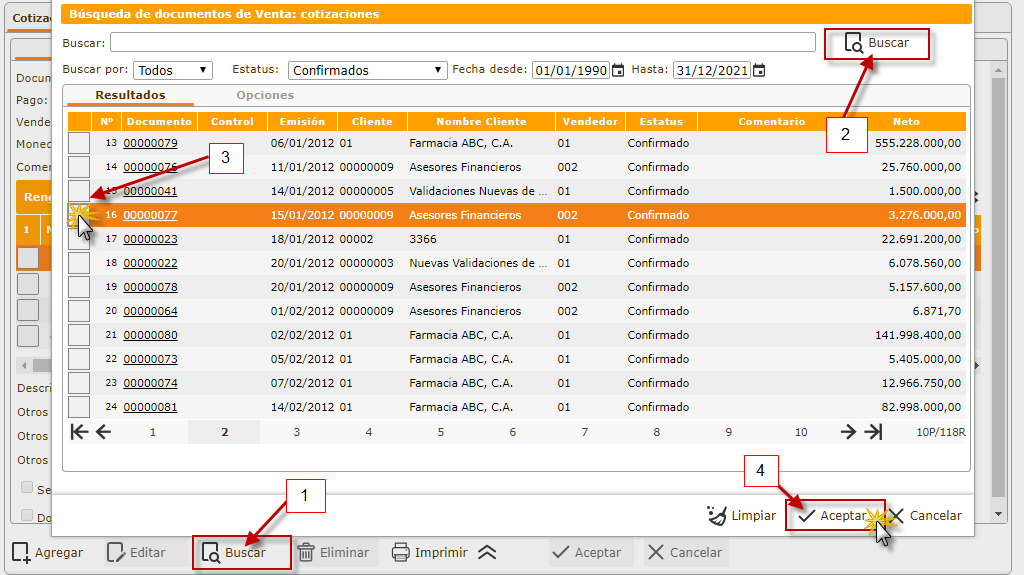Click scrollbar up arrow in background window
Screen dimensions: 1024x575
998,69
